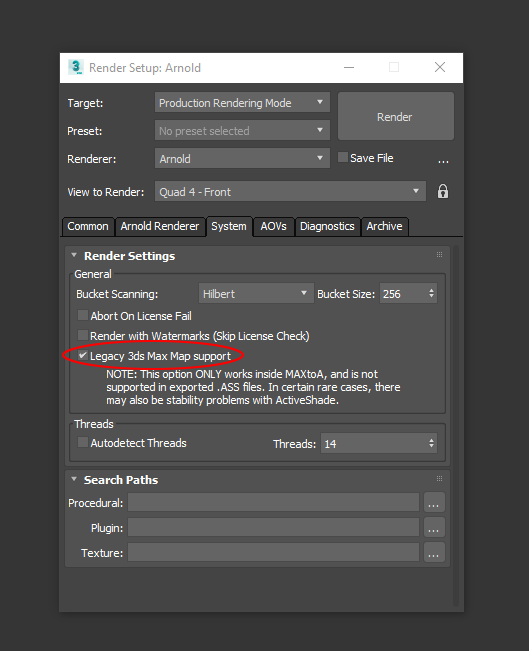Collapse the Search Paths rollout
The width and height of the screenshot is (529, 651).
74,479
